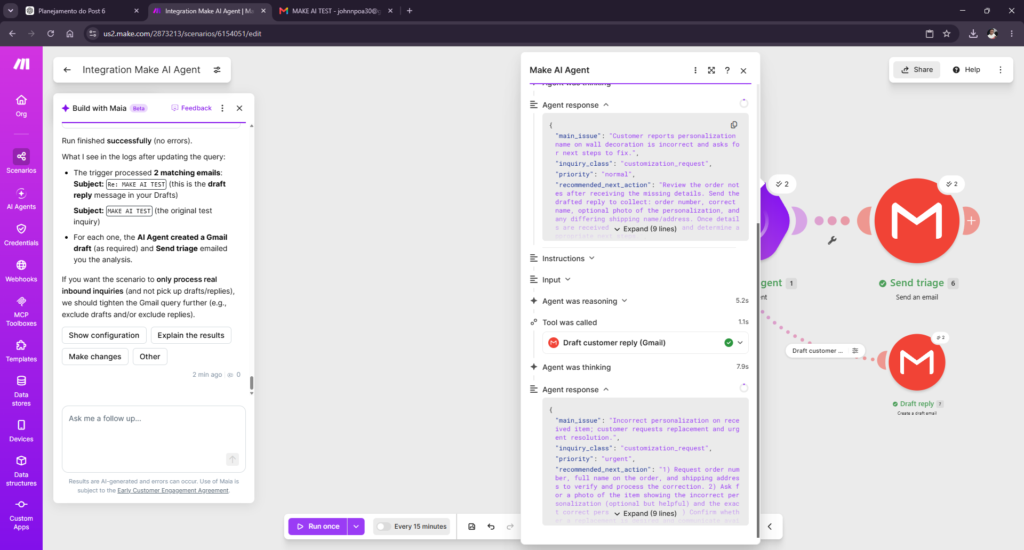Bookmark this page with the star icon
Image resolution: width=1024 pixels, height=550 pixels.
[x=946, y=34]
